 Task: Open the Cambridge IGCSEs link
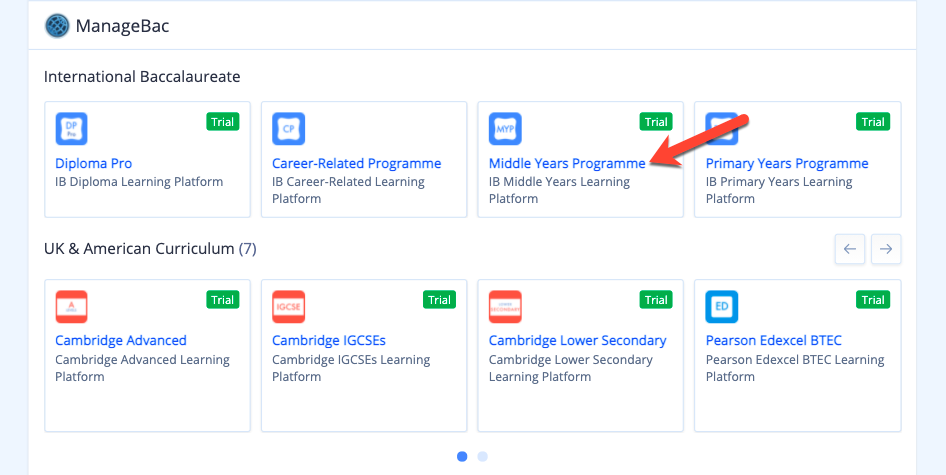coord(329,340)
